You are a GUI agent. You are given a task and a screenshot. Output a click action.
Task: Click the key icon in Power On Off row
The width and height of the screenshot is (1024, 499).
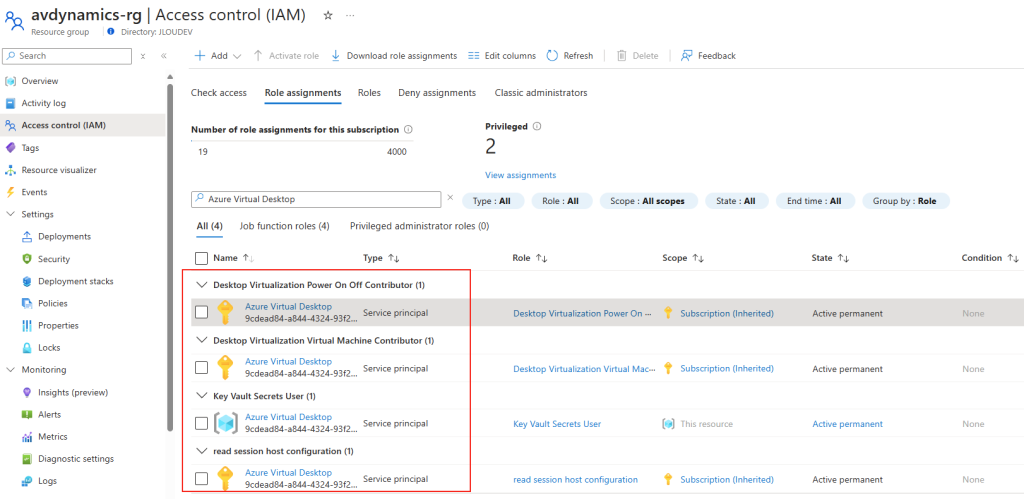tap(225, 312)
